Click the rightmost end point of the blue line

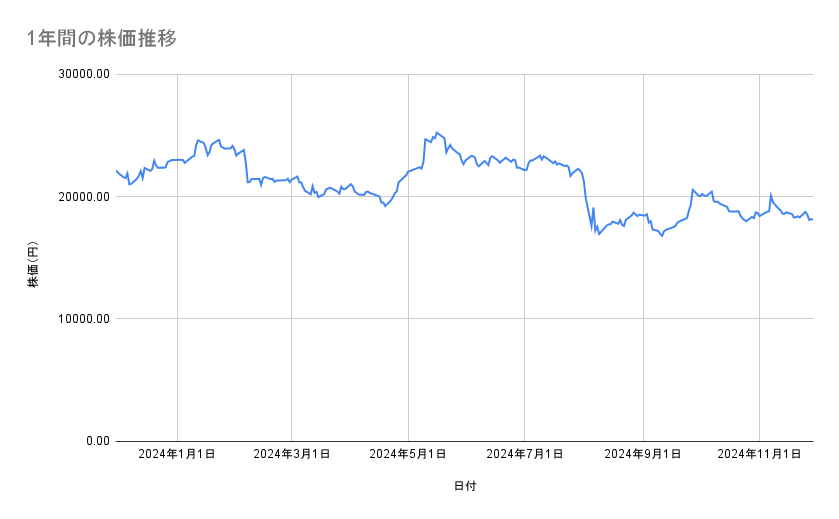[812, 219]
